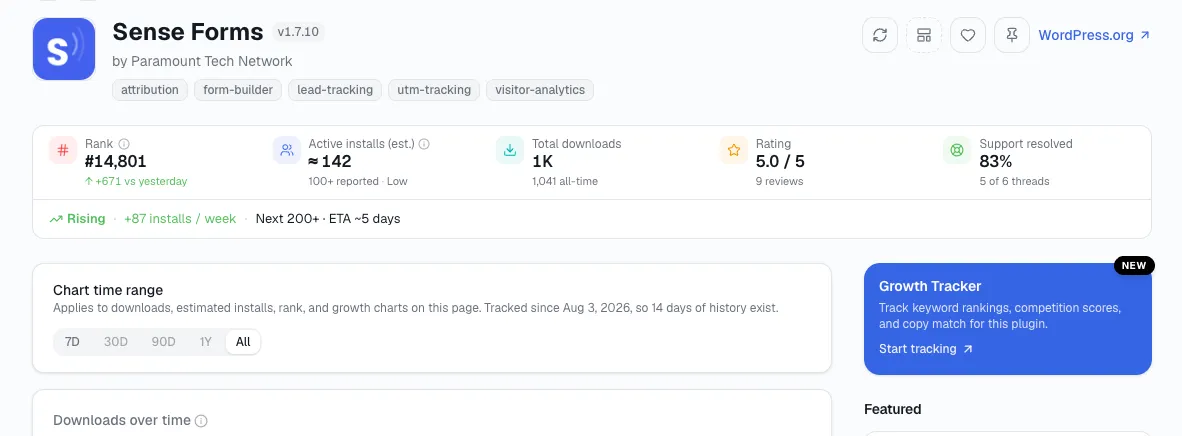Favorite the plugin with heart icon

[968, 35]
